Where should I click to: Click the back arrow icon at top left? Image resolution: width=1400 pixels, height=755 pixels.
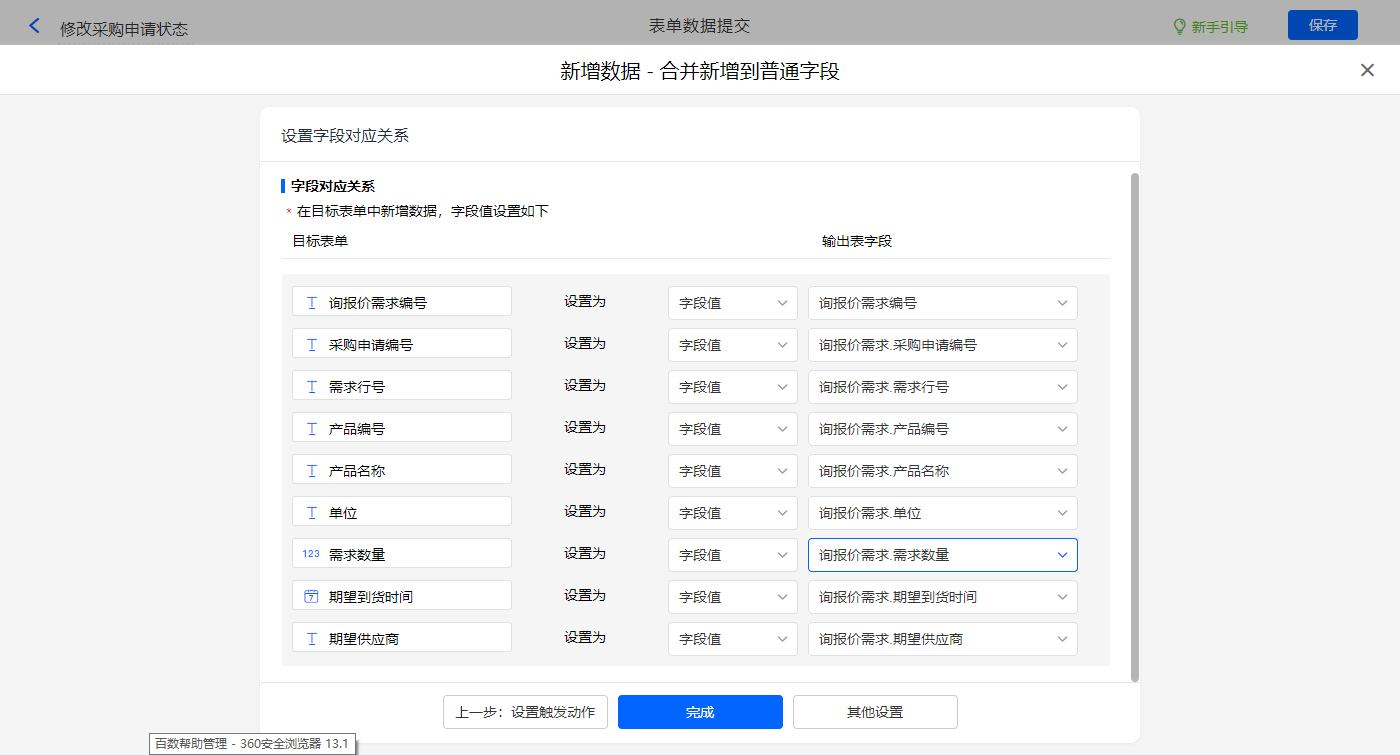coord(35,26)
